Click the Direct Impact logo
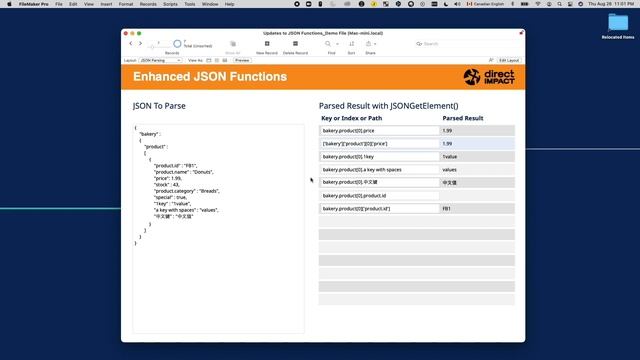640x360 pixels. (x=489, y=77)
